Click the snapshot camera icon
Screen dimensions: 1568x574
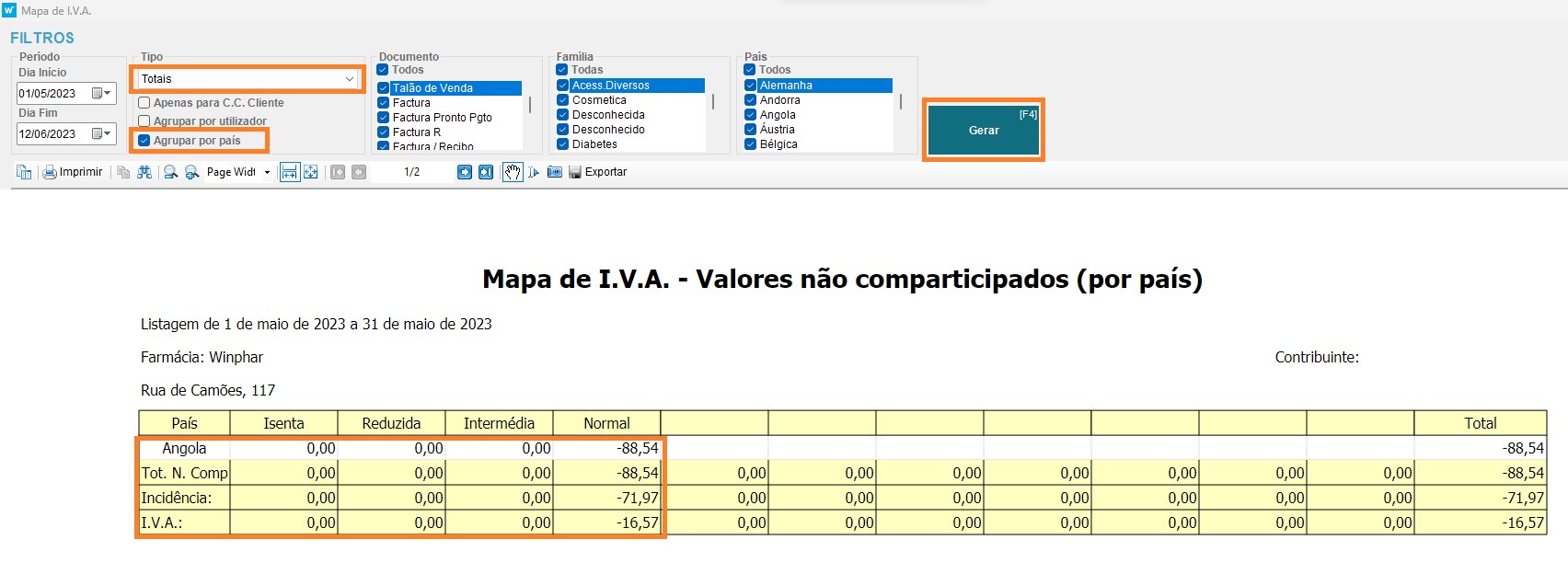click(x=554, y=172)
